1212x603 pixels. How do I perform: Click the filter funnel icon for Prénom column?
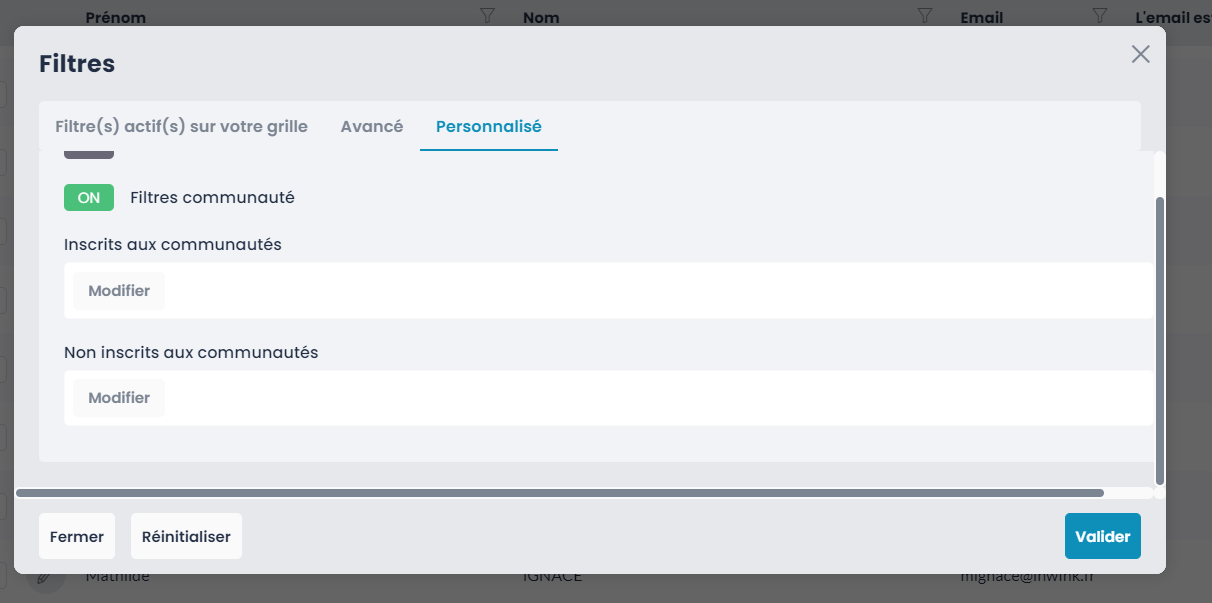click(488, 15)
